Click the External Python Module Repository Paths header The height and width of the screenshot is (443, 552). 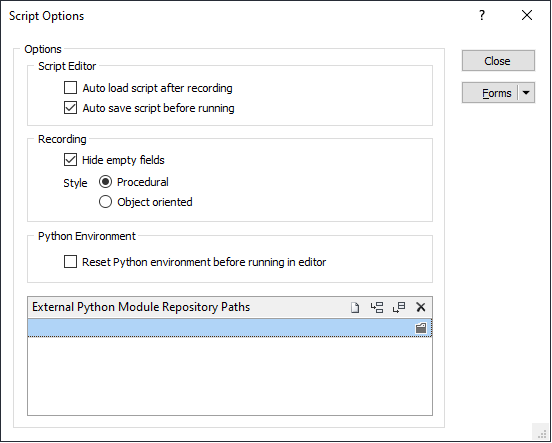(141, 307)
